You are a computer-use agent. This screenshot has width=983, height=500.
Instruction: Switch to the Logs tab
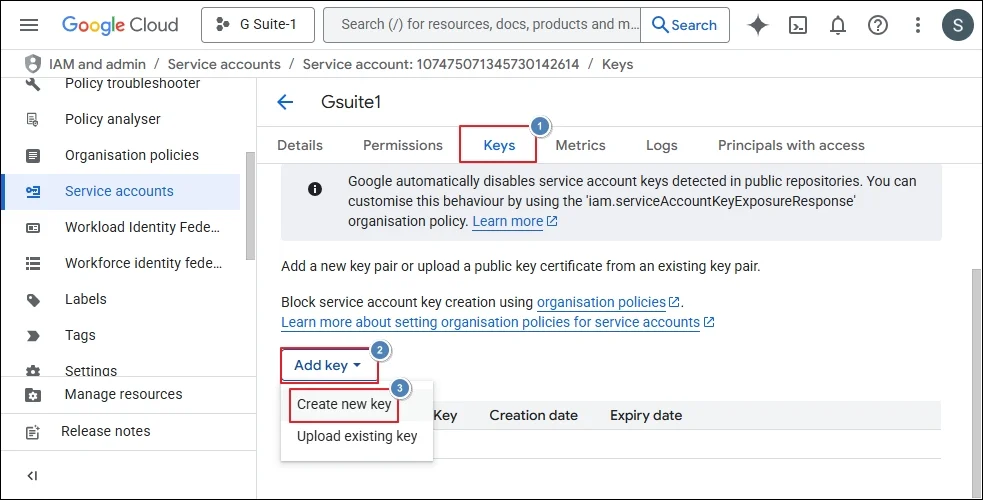tap(662, 145)
